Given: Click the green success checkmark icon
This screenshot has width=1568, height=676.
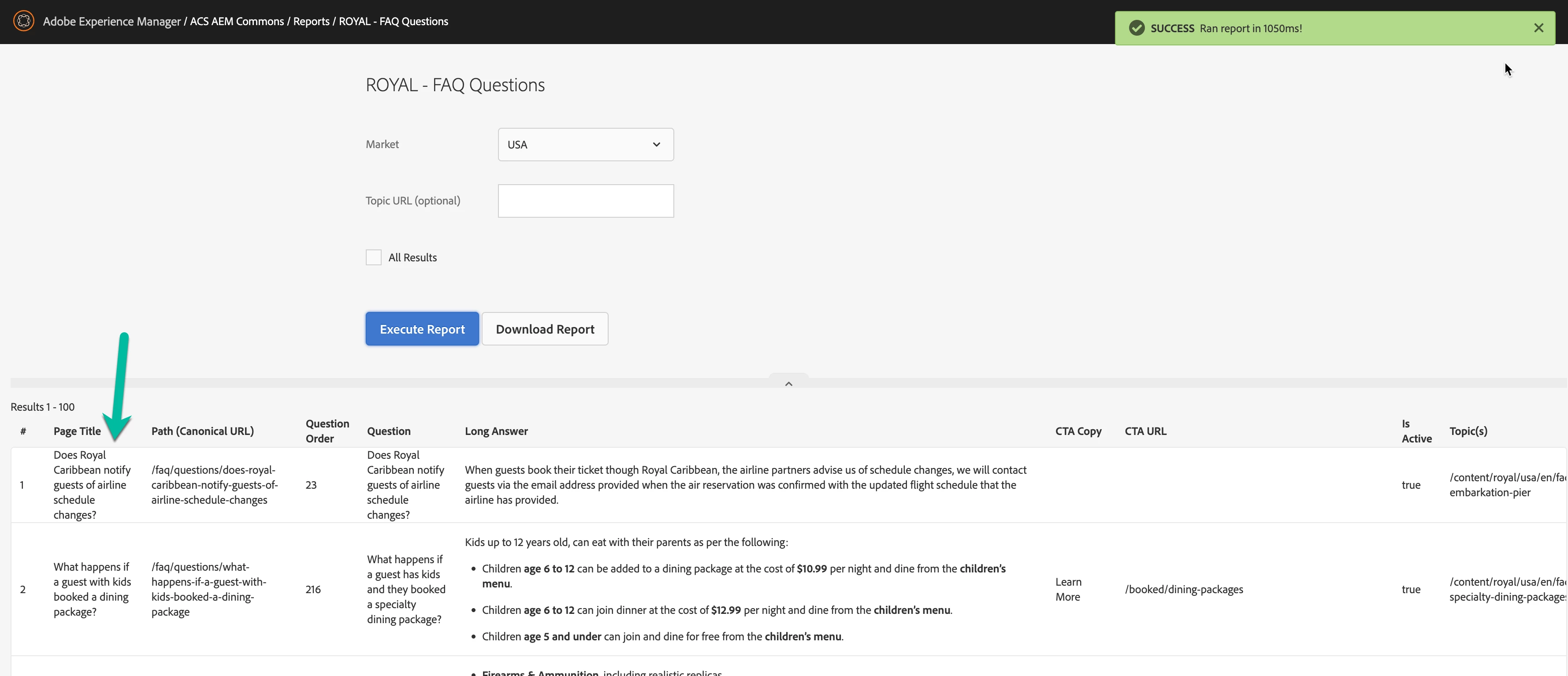Looking at the screenshot, I should (1137, 28).
